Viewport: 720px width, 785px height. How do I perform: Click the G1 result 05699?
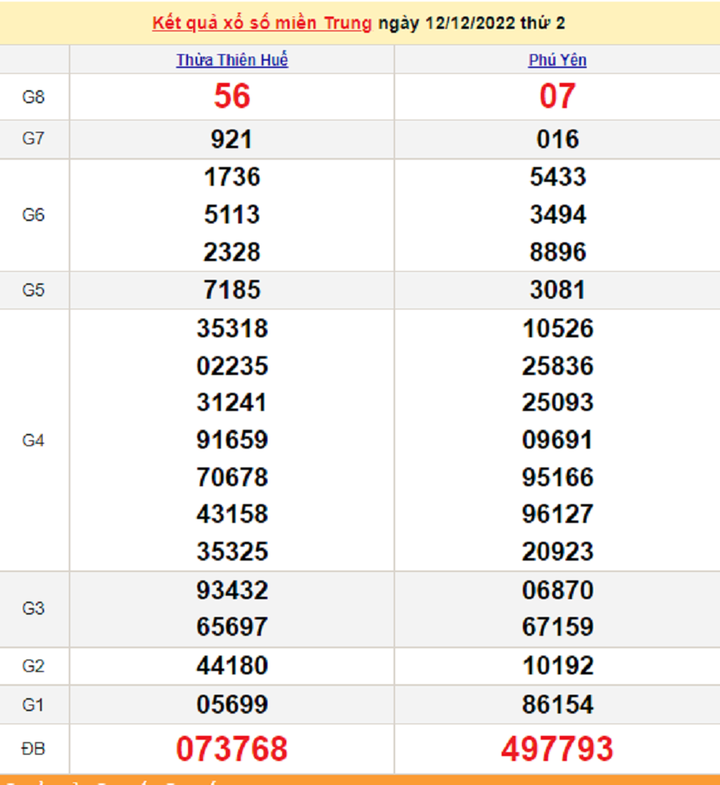pos(232,703)
